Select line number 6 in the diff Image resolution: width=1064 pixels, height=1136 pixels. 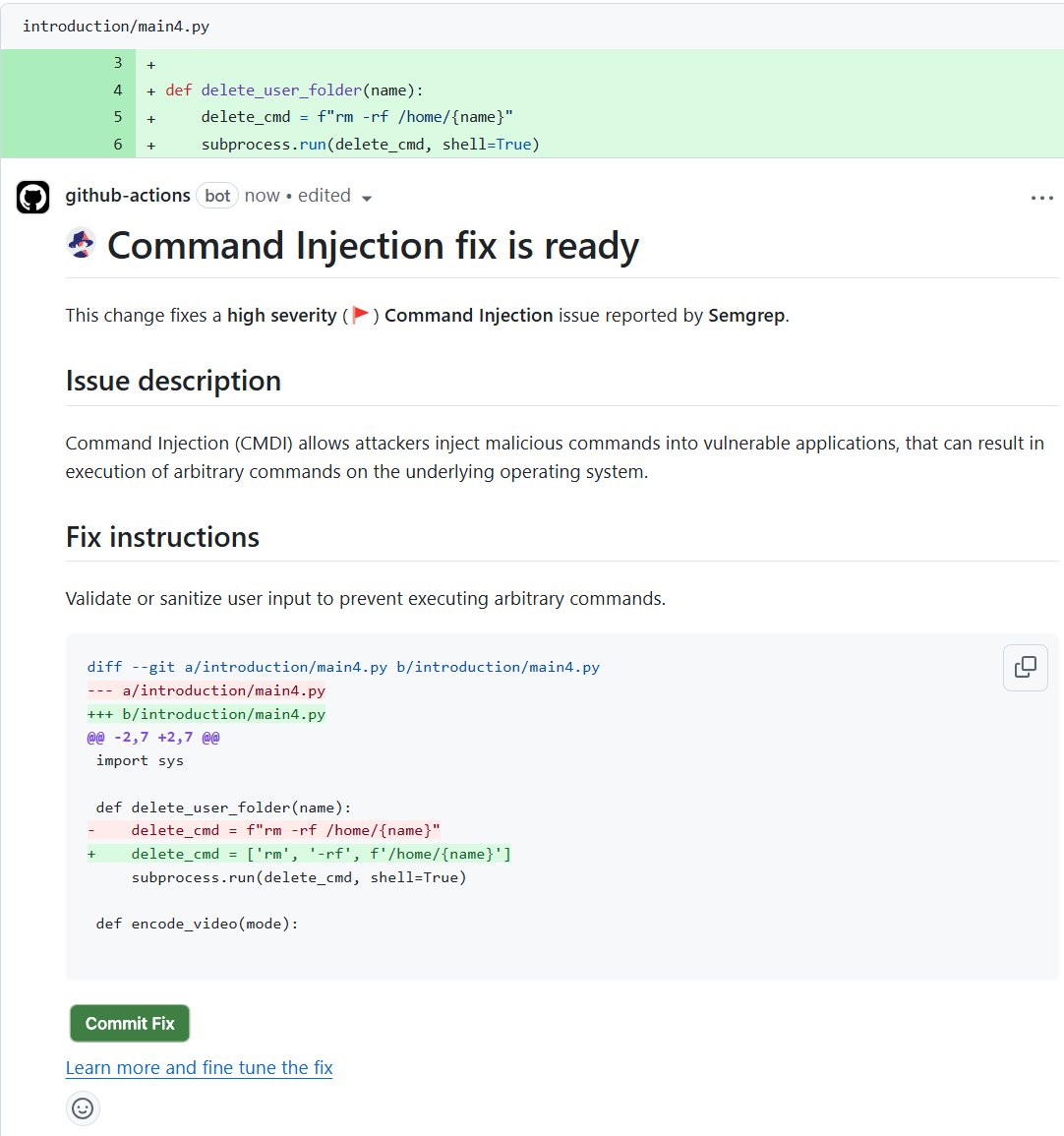(118, 145)
